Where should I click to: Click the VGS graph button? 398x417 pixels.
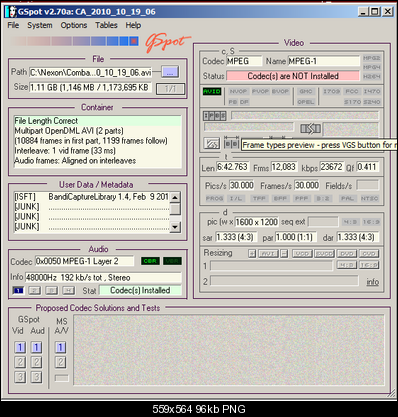point(212,144)
